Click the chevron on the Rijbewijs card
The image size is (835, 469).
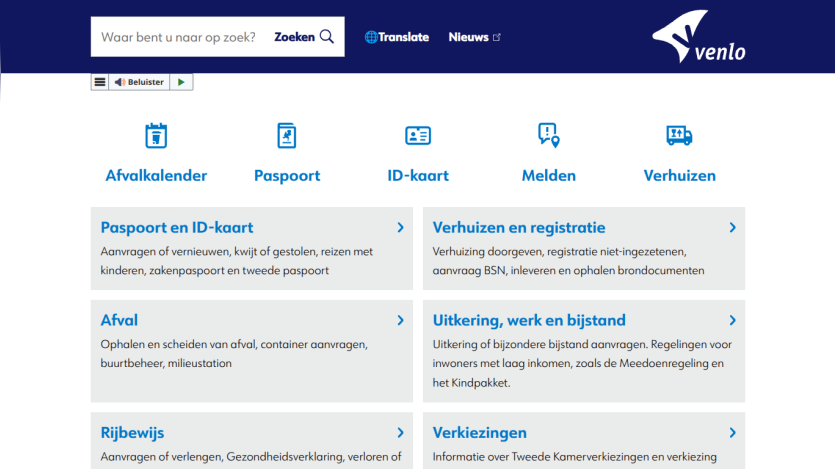click(x=400, y=432)
